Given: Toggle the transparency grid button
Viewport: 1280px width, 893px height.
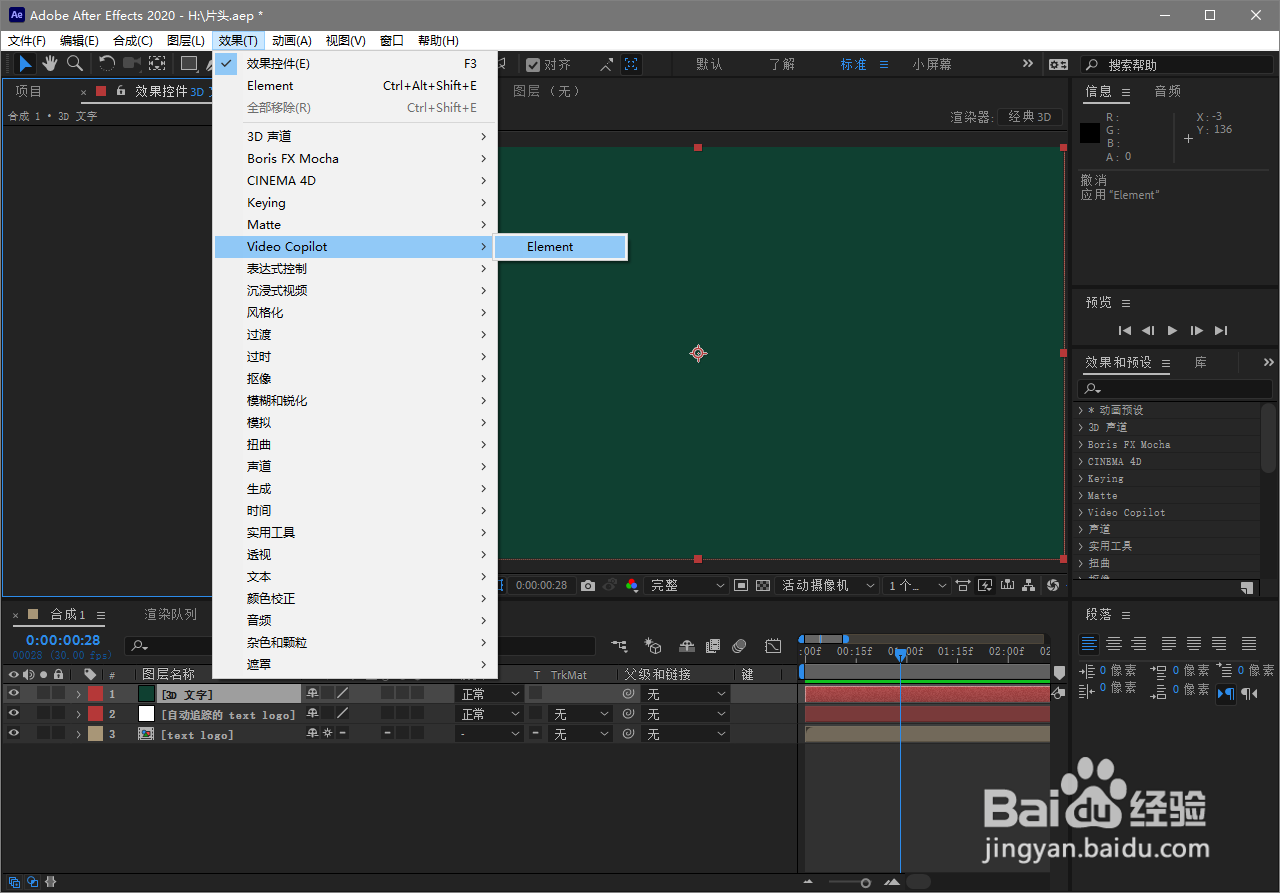Looking at the screenshot, I should pos(763,585).
